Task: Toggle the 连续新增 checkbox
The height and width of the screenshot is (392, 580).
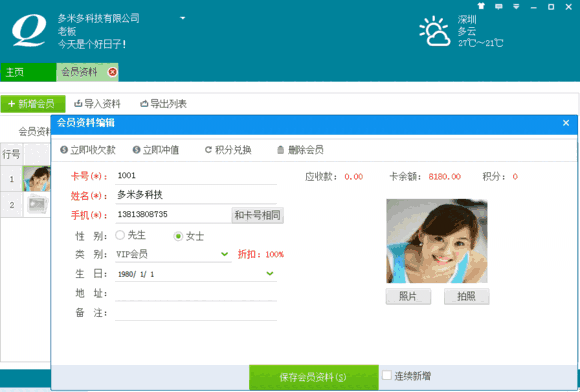Action: pos(387,375)
